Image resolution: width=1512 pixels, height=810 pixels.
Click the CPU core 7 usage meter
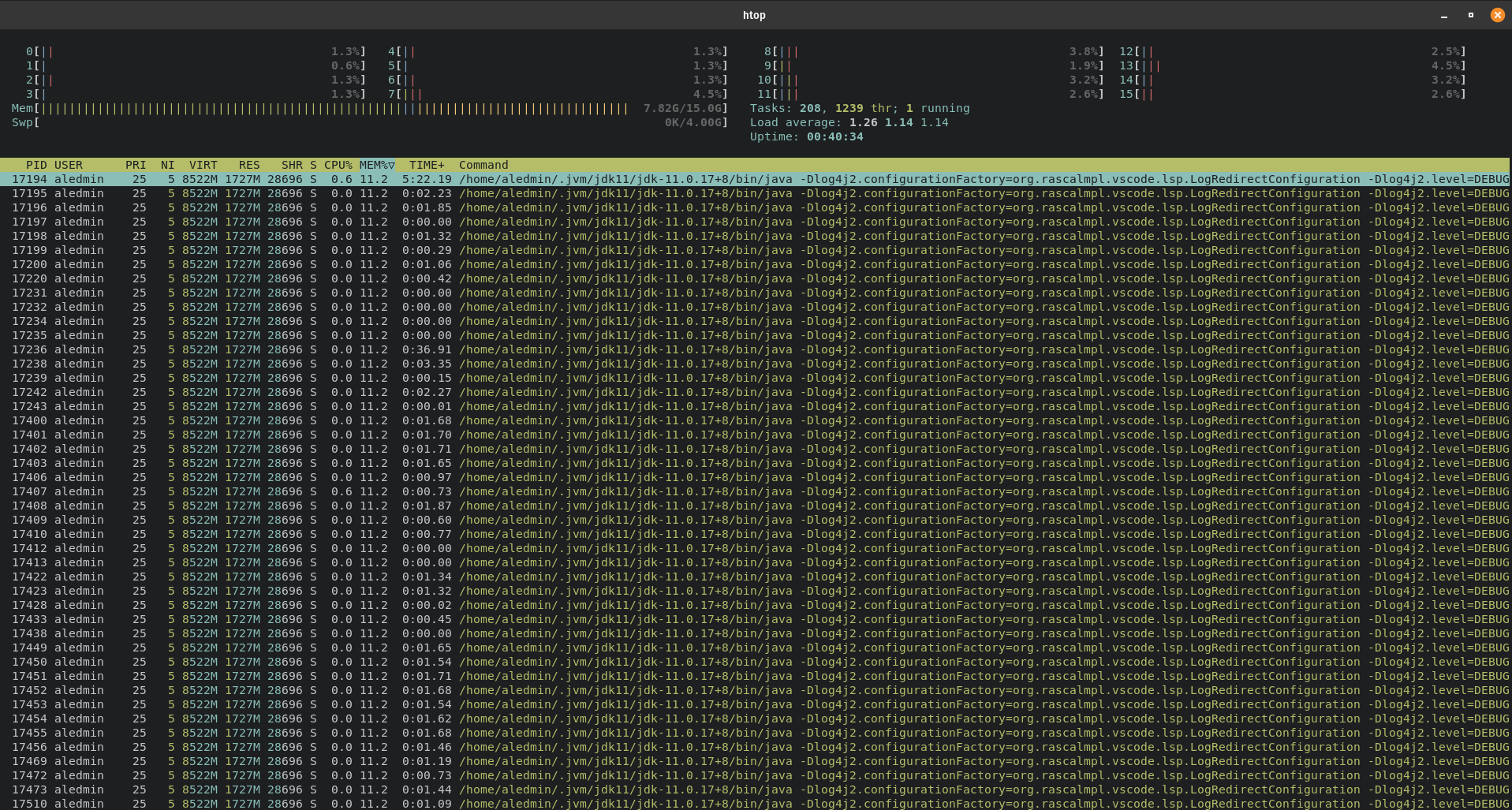[552, 94]
